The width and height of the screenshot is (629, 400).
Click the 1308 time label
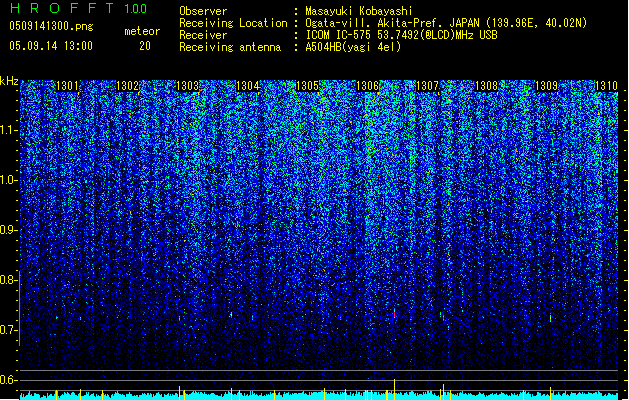tap(487, 86)
